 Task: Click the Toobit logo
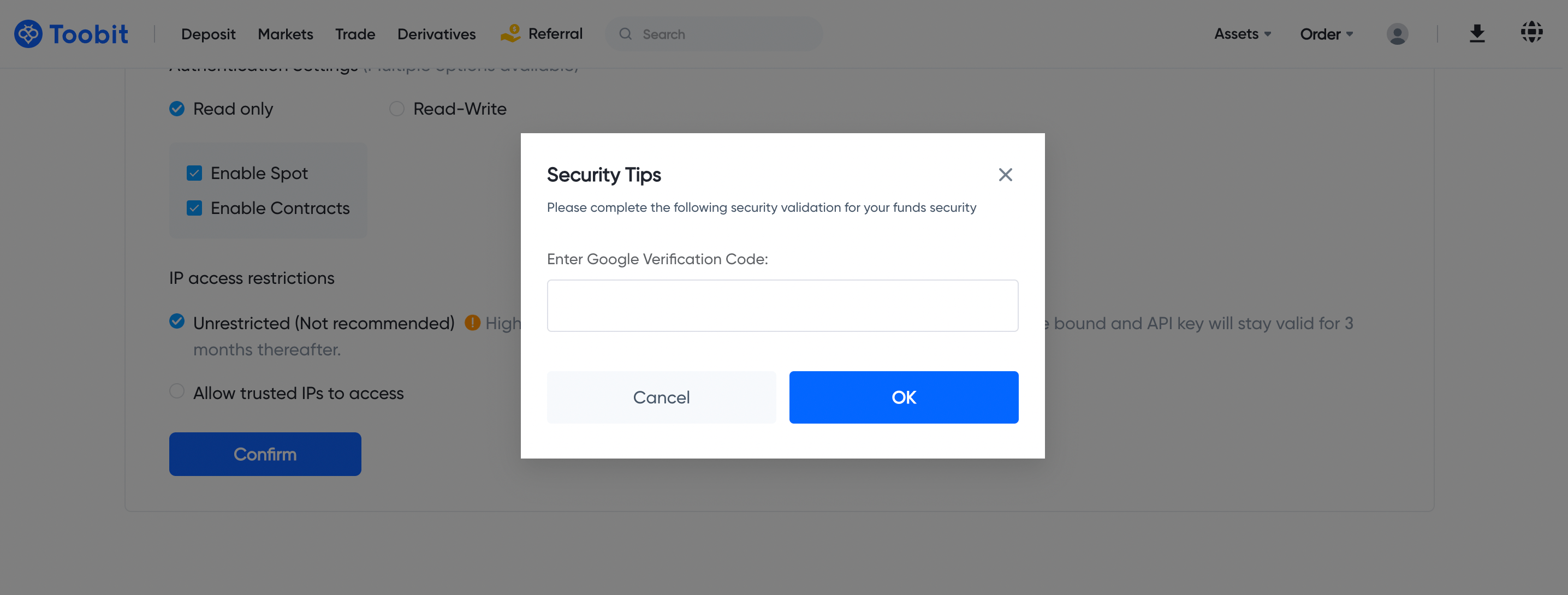[71, 34]
